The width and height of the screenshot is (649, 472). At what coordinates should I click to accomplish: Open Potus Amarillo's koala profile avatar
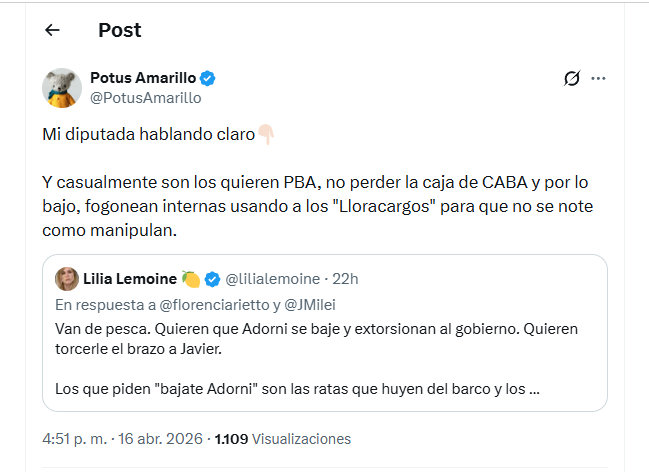[61, 88]
